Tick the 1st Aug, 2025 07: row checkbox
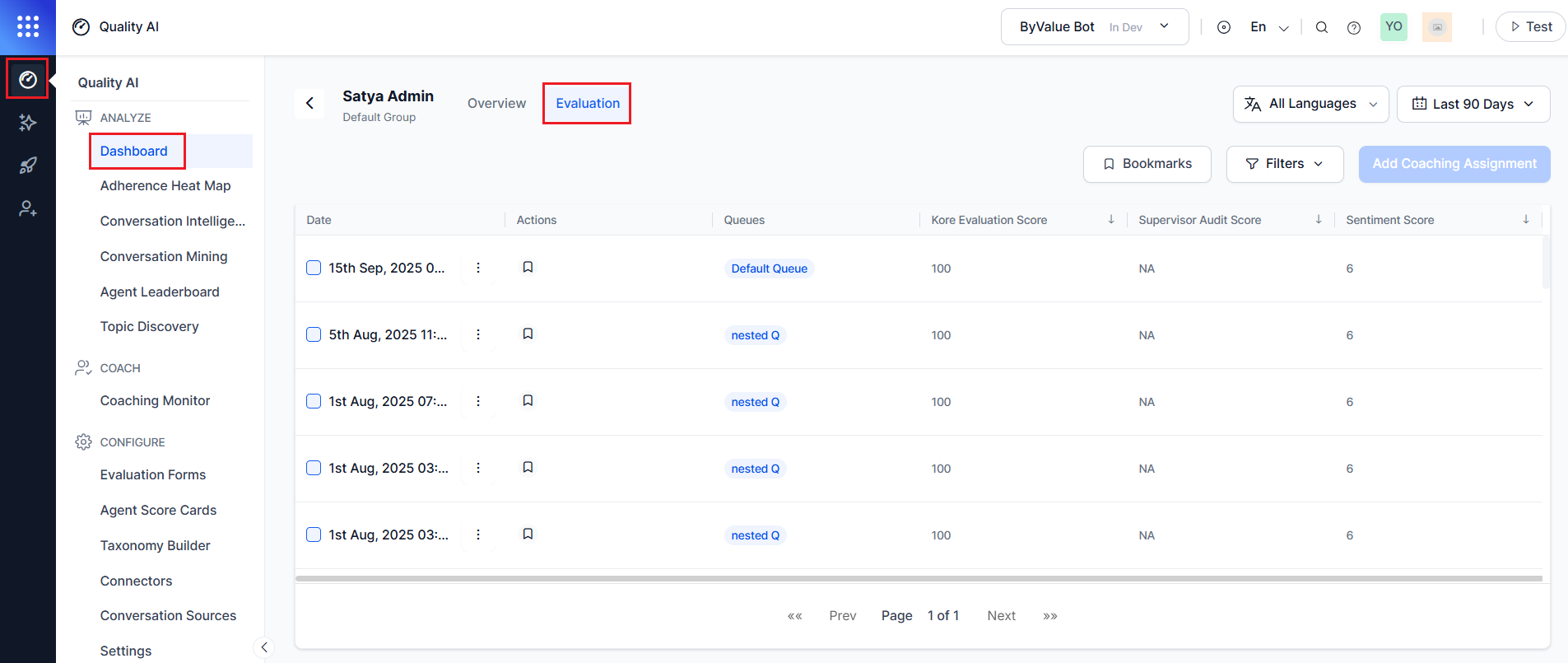The width and height of the screenshot is (1568, 663). tap(314, 401)
